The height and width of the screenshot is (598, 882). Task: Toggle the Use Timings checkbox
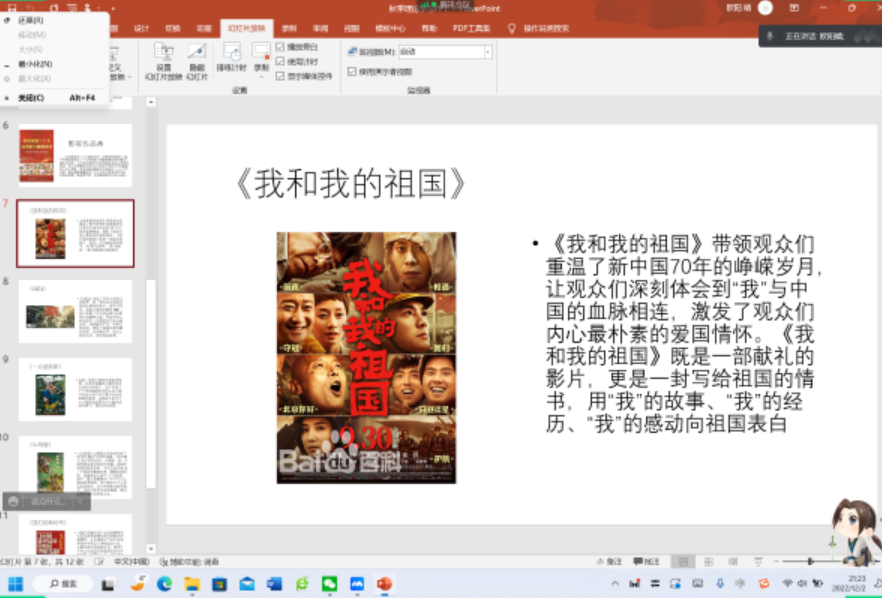click(x=280, y=61)
